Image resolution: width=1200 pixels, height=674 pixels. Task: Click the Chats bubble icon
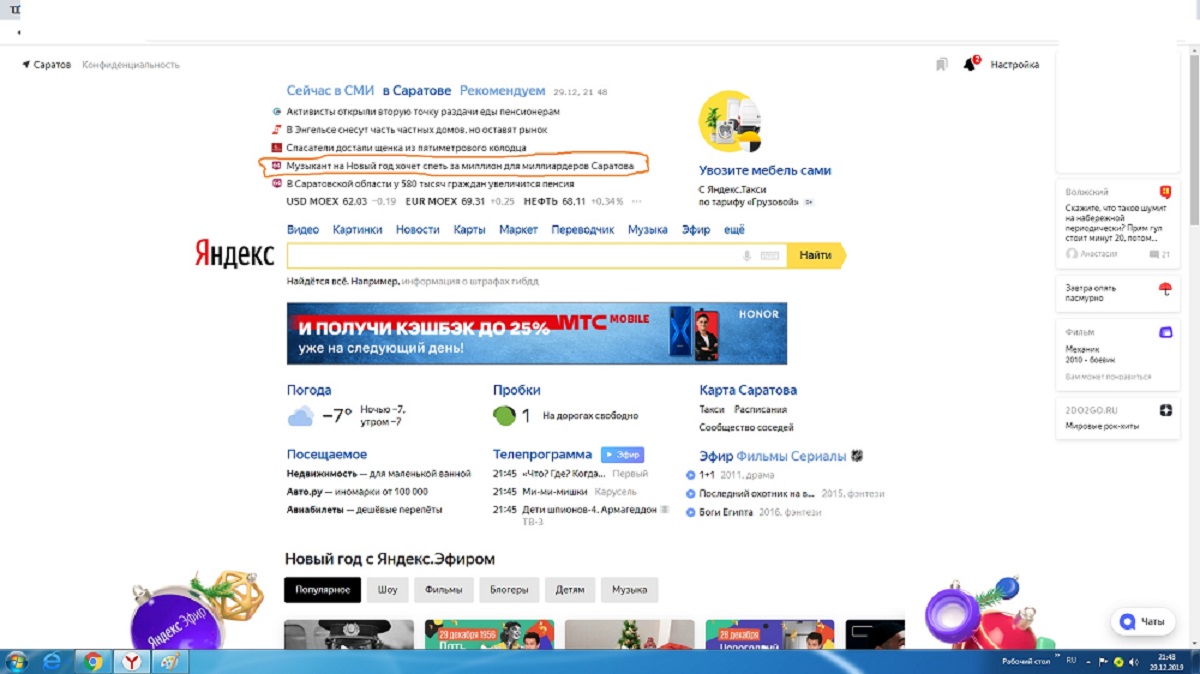tap(1128, 621)
